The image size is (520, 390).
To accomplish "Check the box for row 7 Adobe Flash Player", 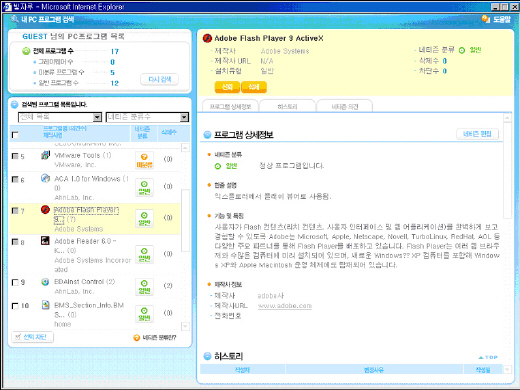I will (15, 210).
